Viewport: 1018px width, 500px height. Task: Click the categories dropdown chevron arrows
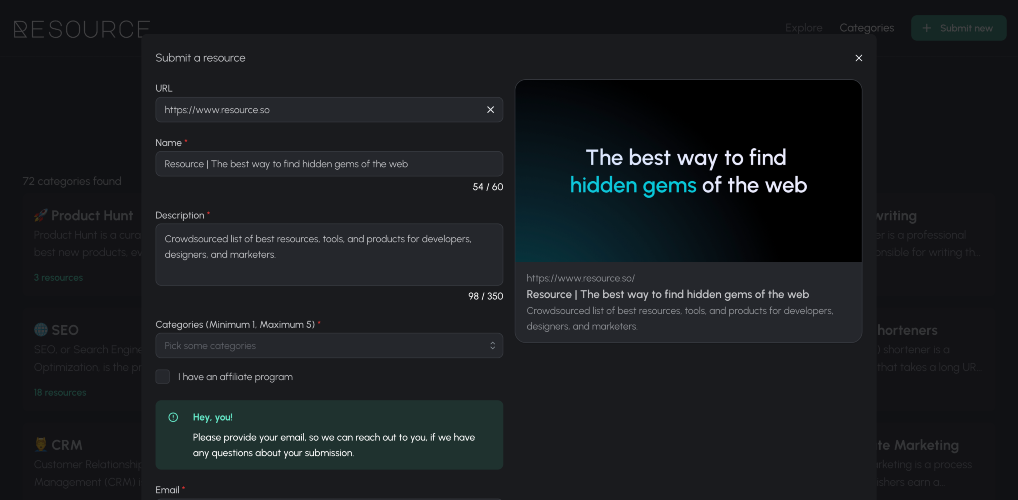(x=493, y=345)
